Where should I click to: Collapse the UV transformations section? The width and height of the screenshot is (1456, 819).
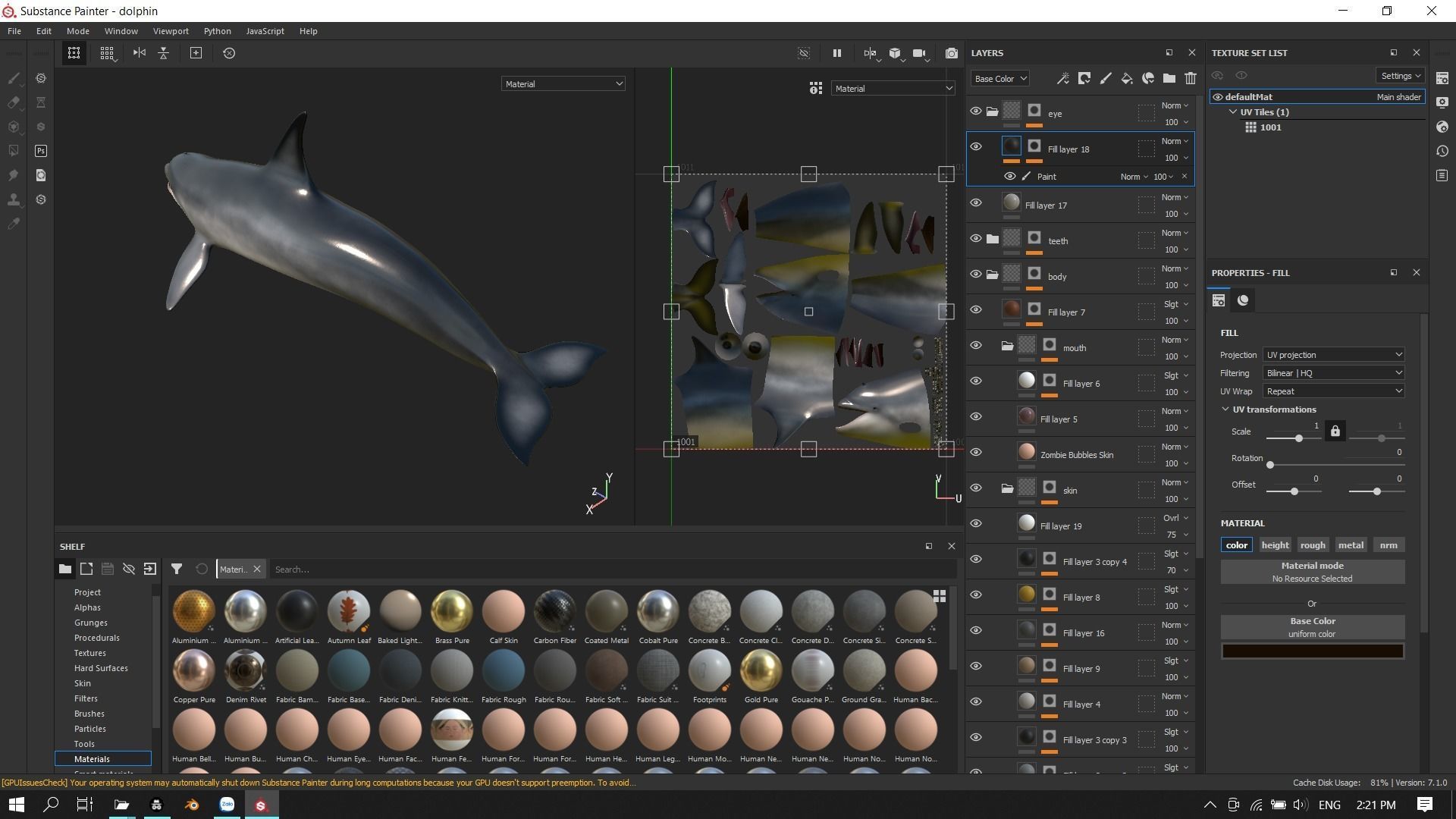(x=1225, y=409)
